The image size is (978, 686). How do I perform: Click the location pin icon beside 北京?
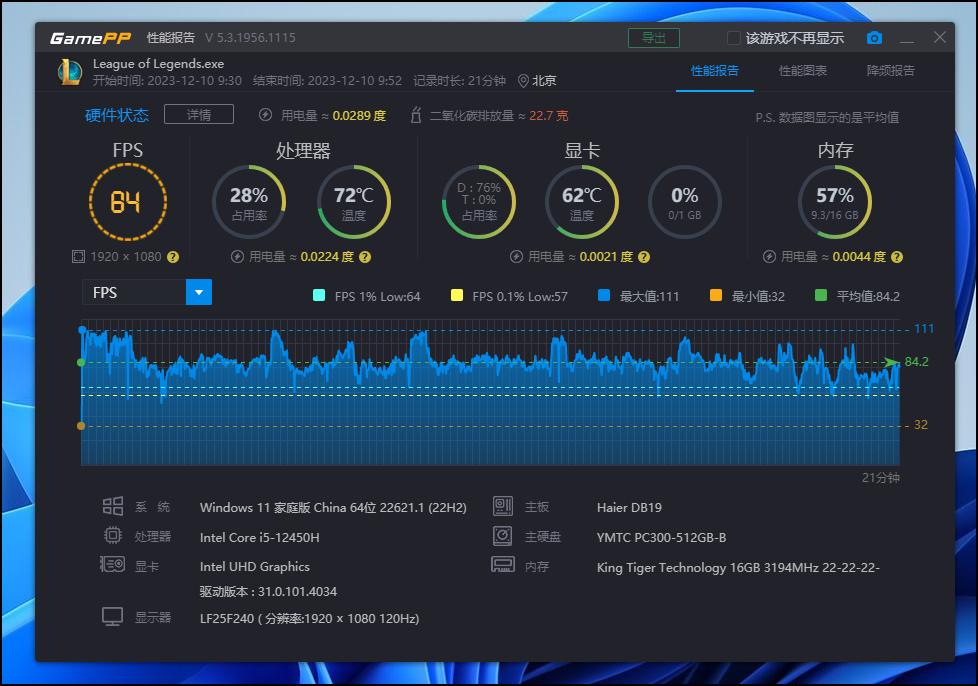[523, 81]
